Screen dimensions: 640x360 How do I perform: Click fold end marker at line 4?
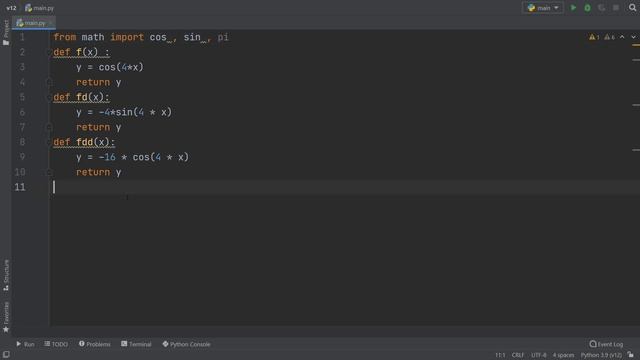click(49, 82)
